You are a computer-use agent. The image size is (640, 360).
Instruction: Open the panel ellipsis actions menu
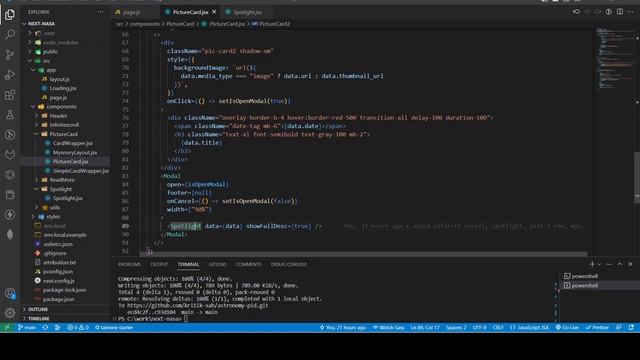(x=609, y=264)
